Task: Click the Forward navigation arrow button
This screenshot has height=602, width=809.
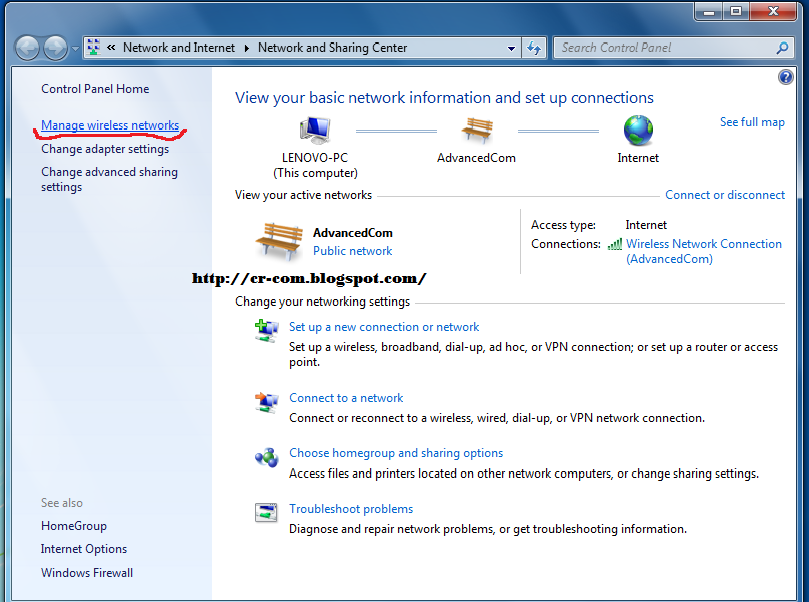Action: pos(55,48)
